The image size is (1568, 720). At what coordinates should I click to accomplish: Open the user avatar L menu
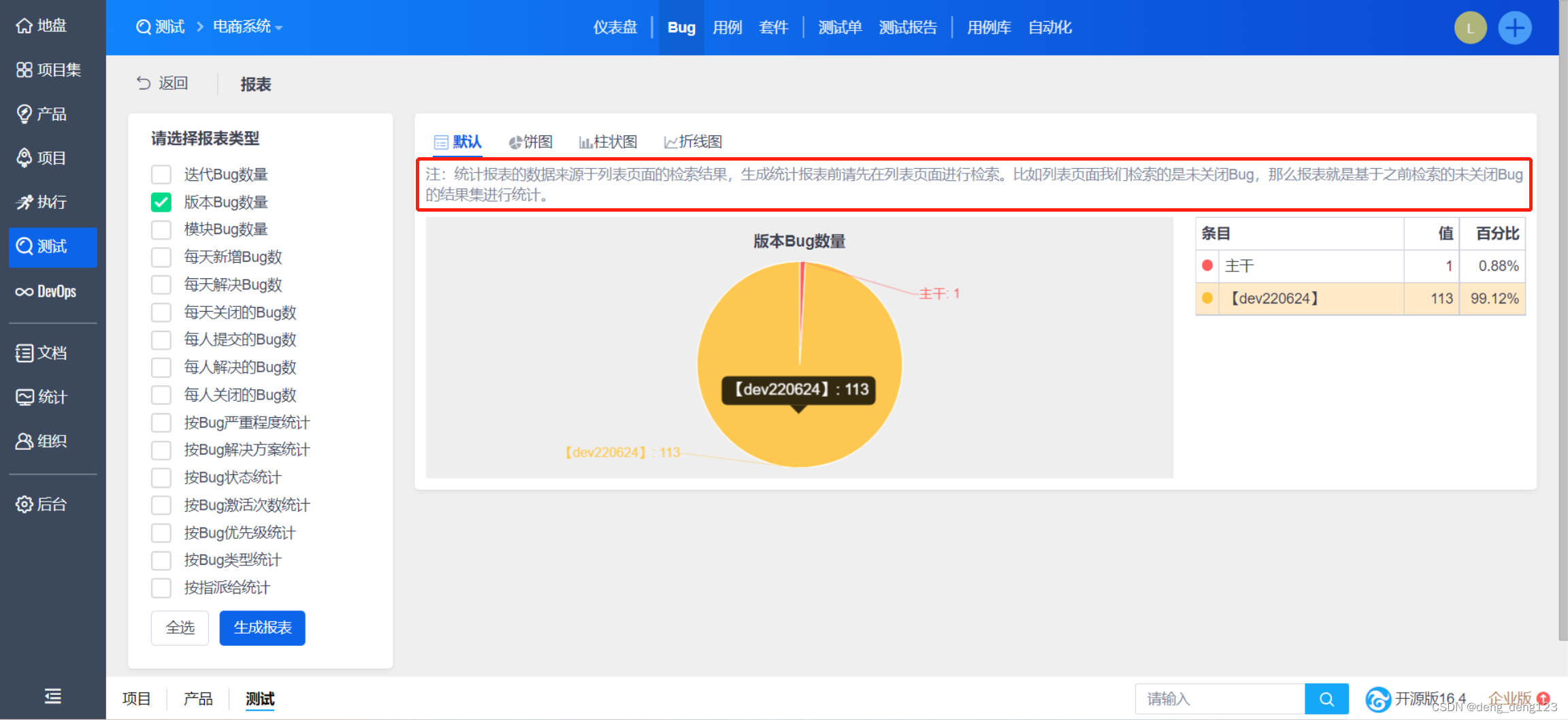1470,28
